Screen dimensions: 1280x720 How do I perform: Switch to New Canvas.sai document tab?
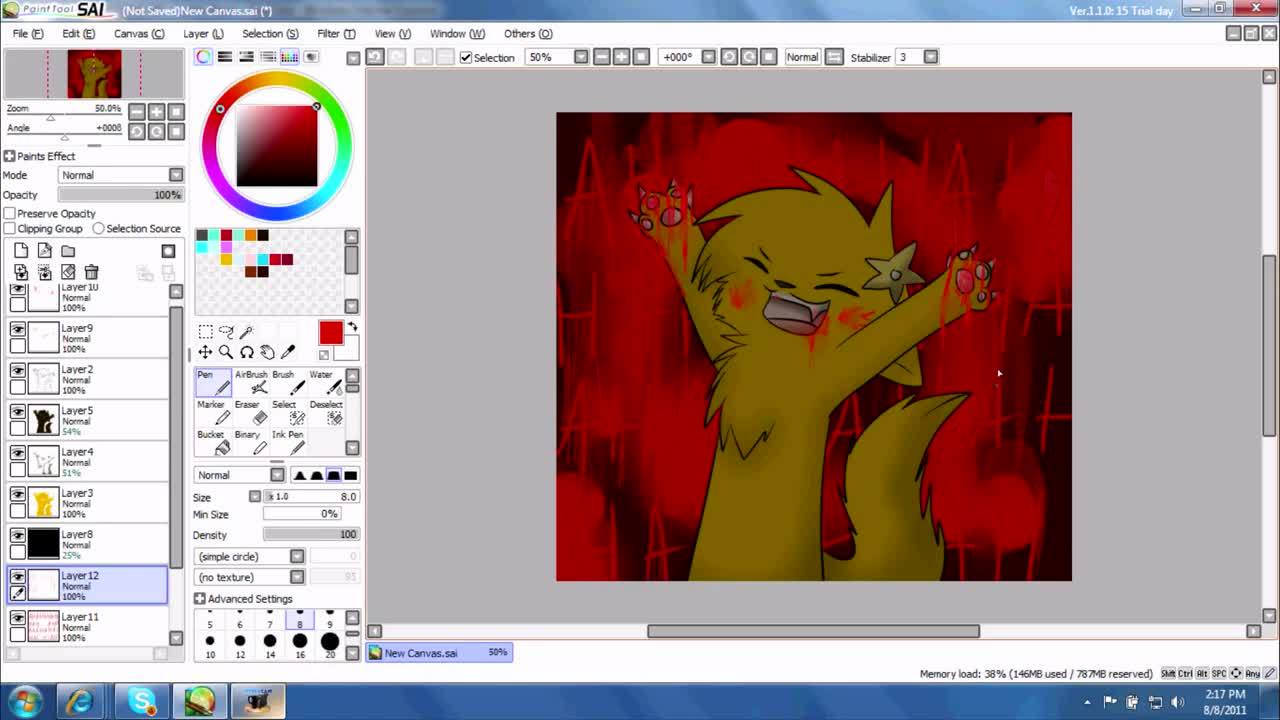point(440,653)
